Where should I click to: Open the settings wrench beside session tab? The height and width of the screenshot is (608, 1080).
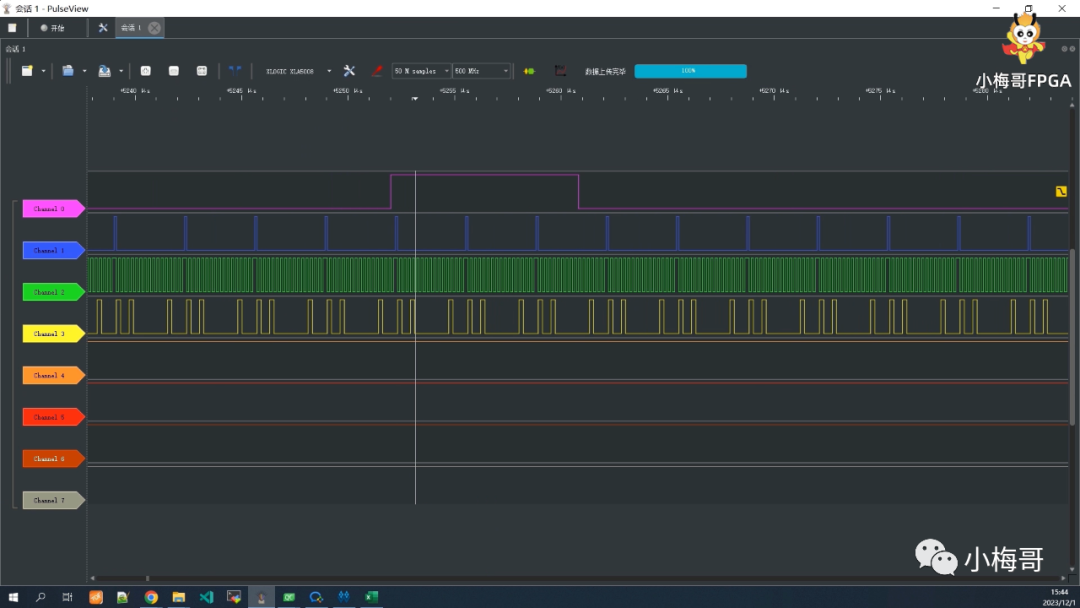click(x=103, y=28)
